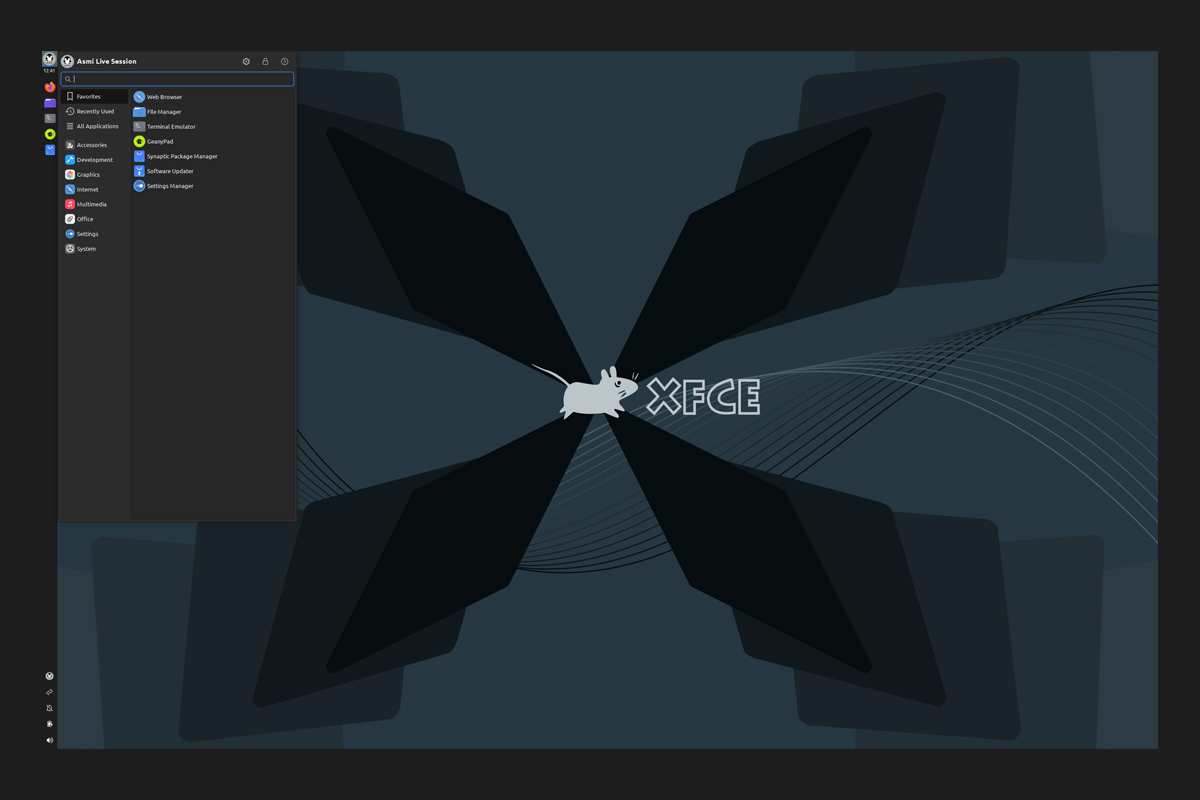Open the Graphics category
1200x800 pixels.
click(95, 175)
